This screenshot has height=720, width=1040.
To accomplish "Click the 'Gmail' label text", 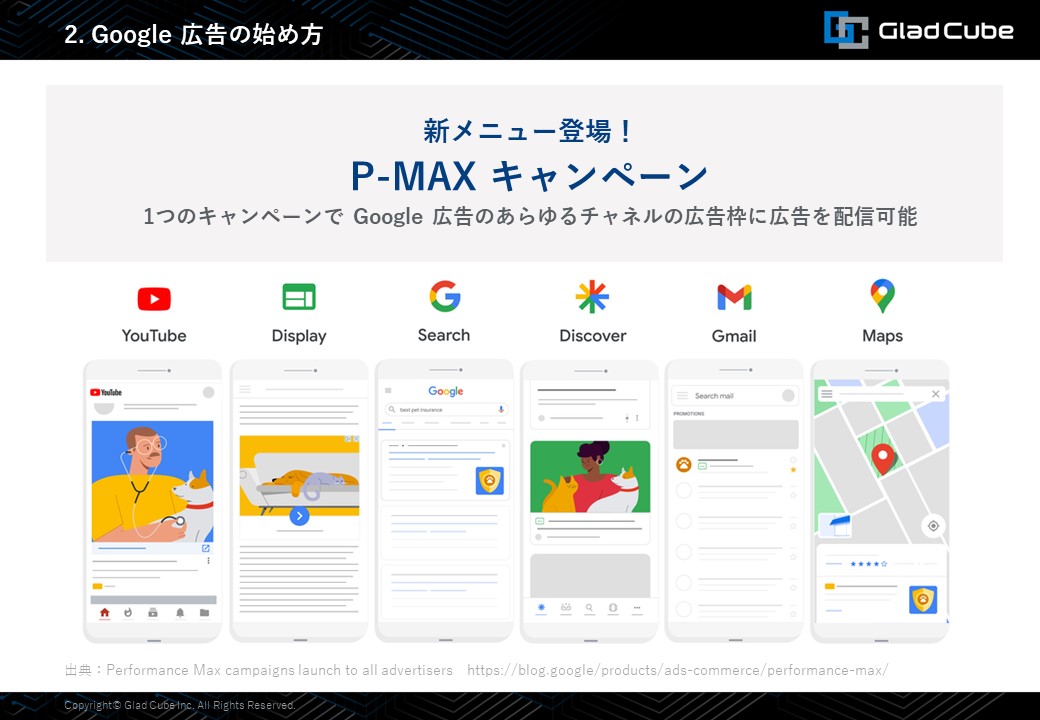I will [x=734, y=336].
